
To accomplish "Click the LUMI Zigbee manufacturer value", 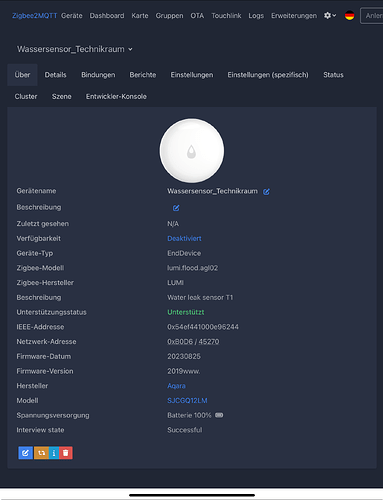I will [x=176, y=283].
